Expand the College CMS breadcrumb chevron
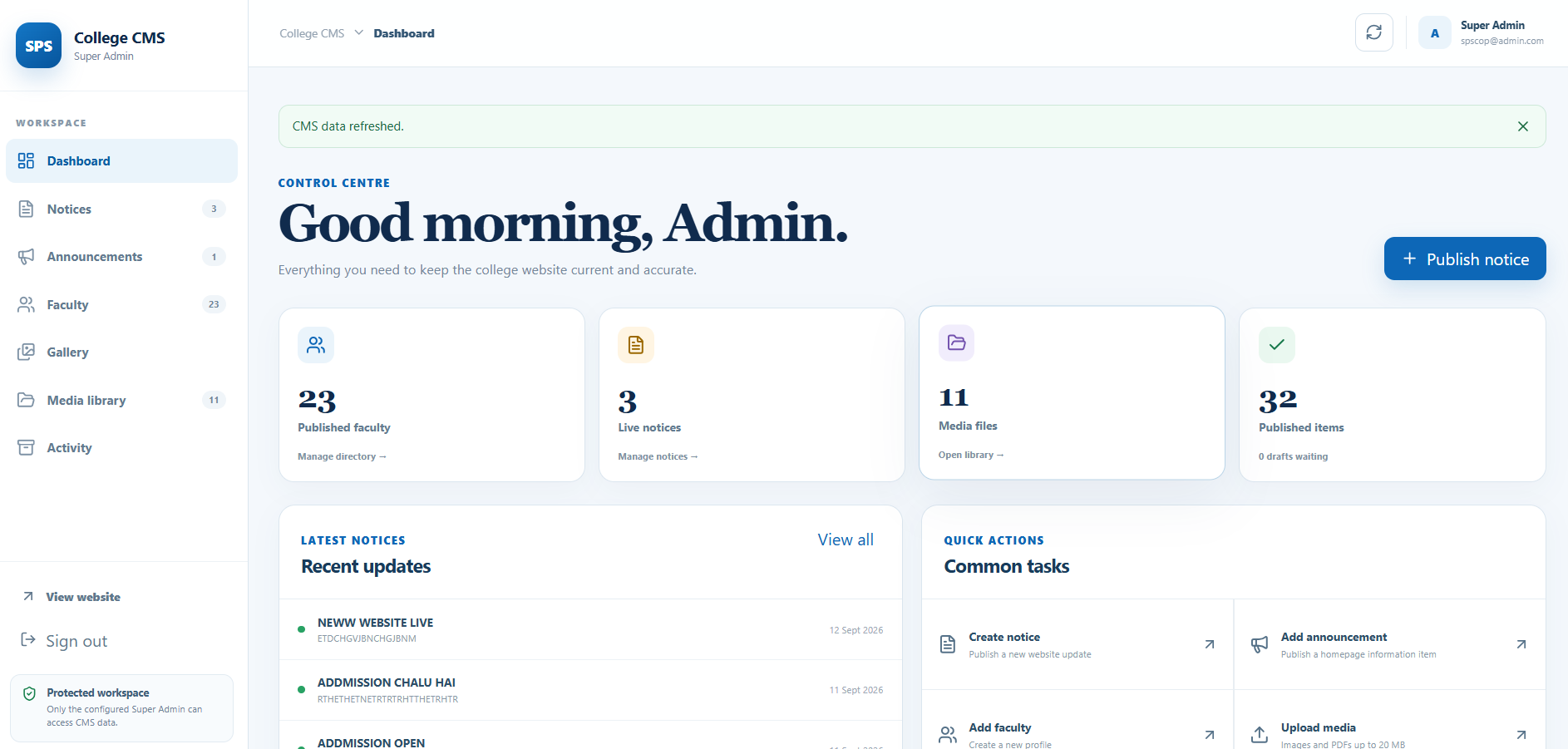Viewport: 1568px width, 749px height. click(x=359, y=32)
